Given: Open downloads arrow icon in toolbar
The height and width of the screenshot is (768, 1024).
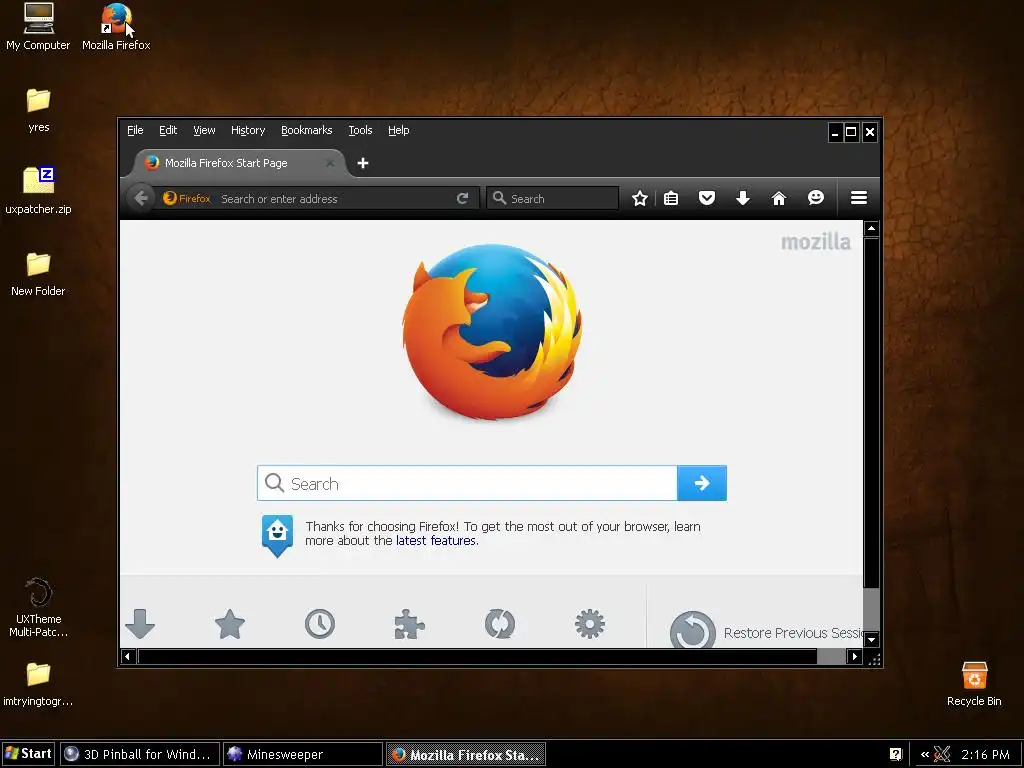Looking at the screenshot, I should click(x=743, y=198).
